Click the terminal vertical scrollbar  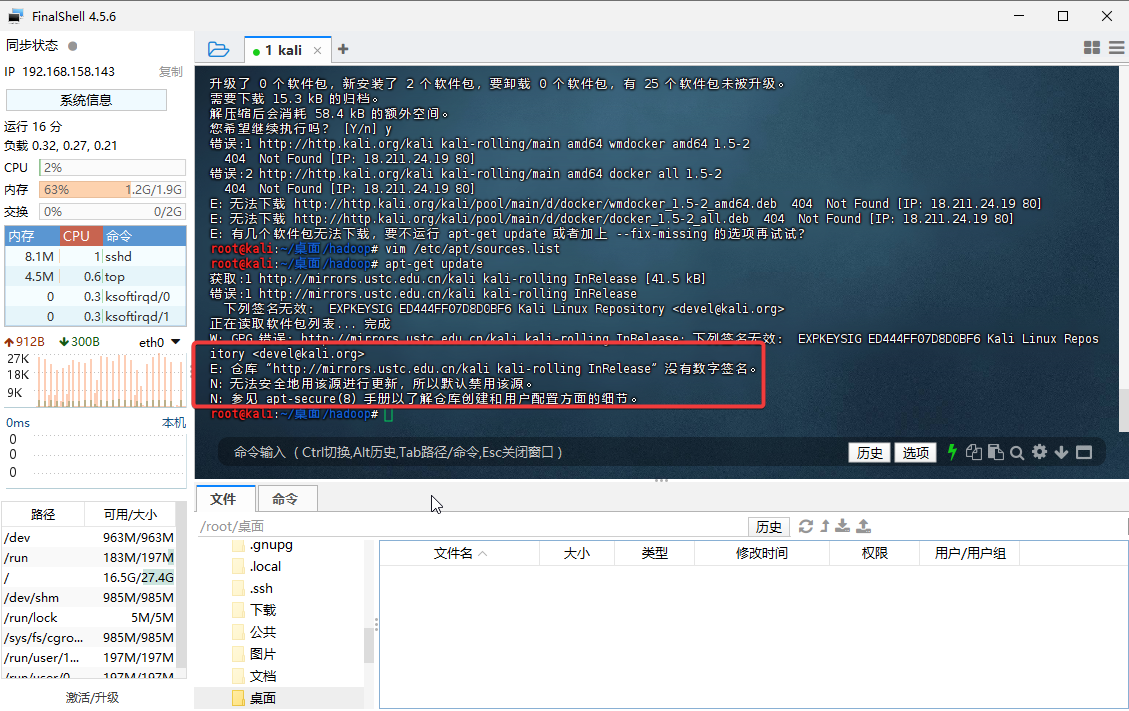pos(1124,409)
